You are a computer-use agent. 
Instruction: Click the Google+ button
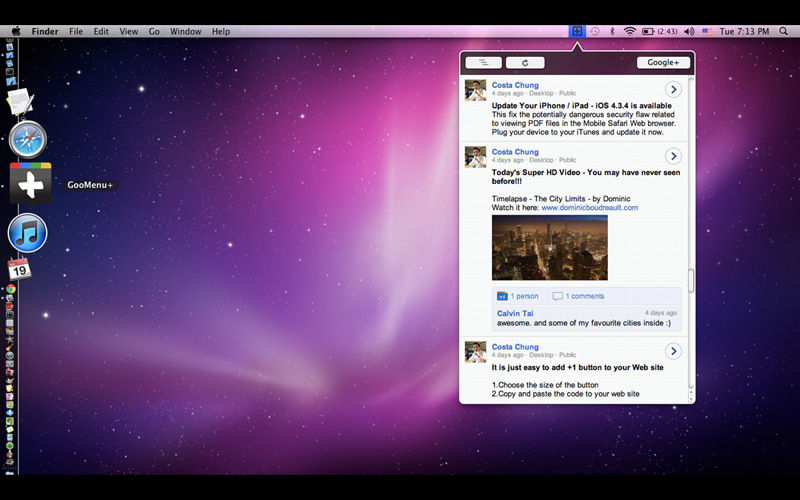tap(663, 62)
